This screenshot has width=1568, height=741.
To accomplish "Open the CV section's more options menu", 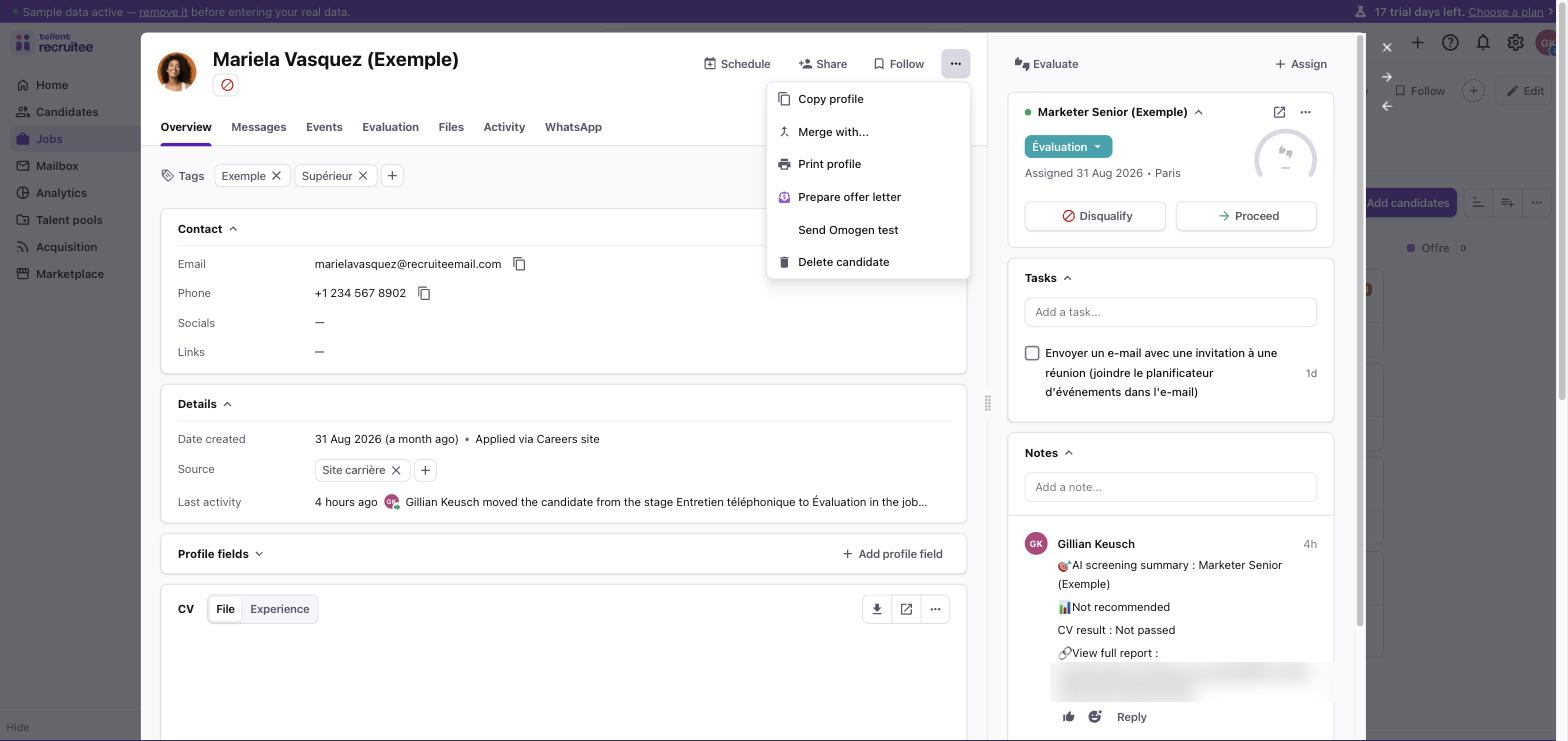I will [935, 609].
